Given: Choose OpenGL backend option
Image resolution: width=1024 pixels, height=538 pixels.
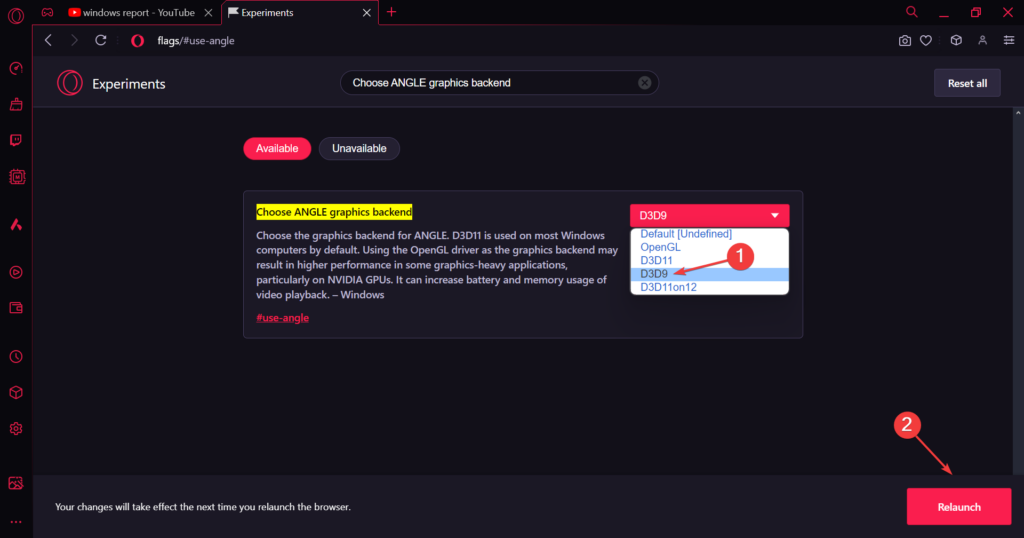Looking at the screenshot, I should pyautogui.click(x=709, y=247).
